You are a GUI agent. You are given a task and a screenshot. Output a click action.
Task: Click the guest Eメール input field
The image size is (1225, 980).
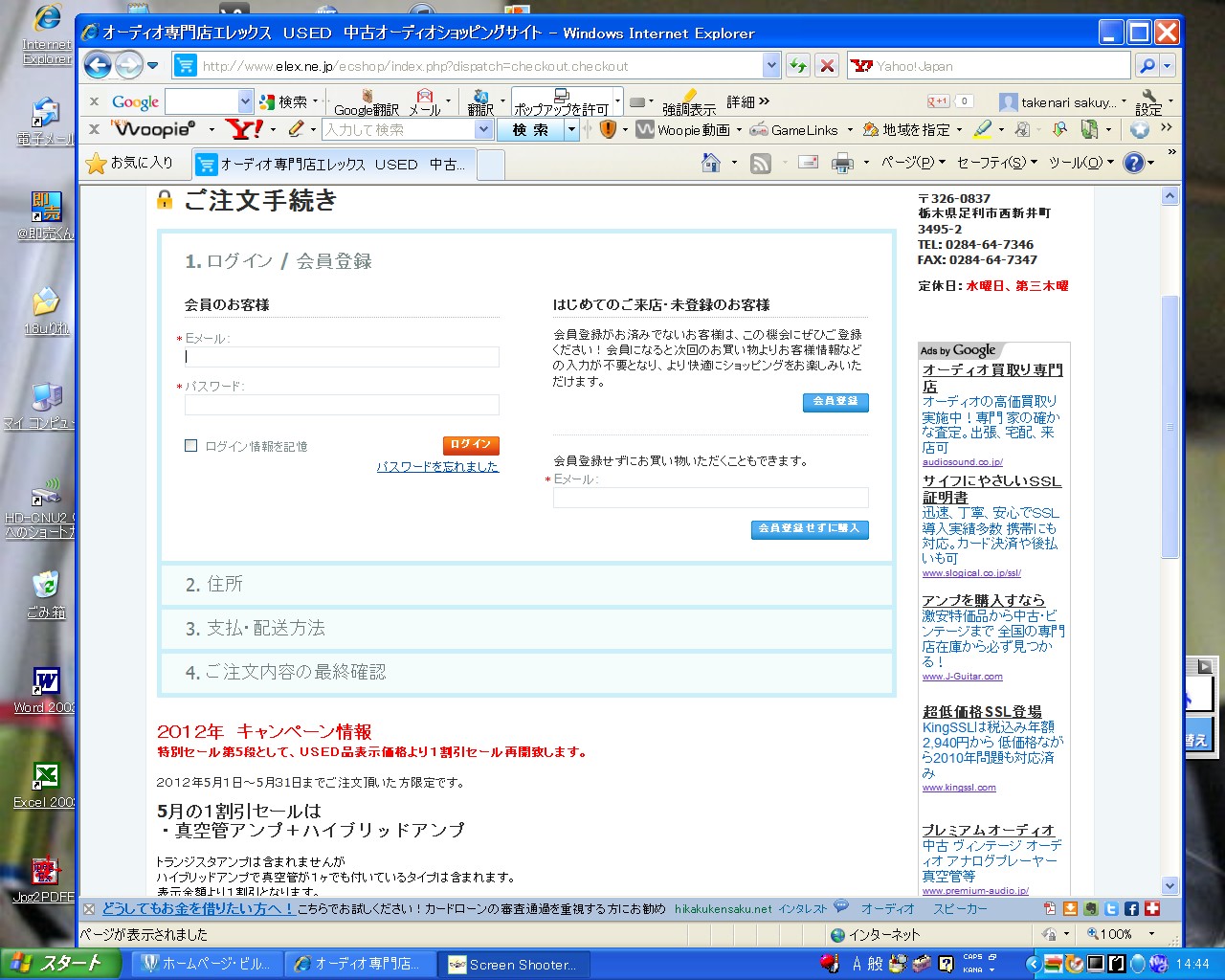coord(711,498)
